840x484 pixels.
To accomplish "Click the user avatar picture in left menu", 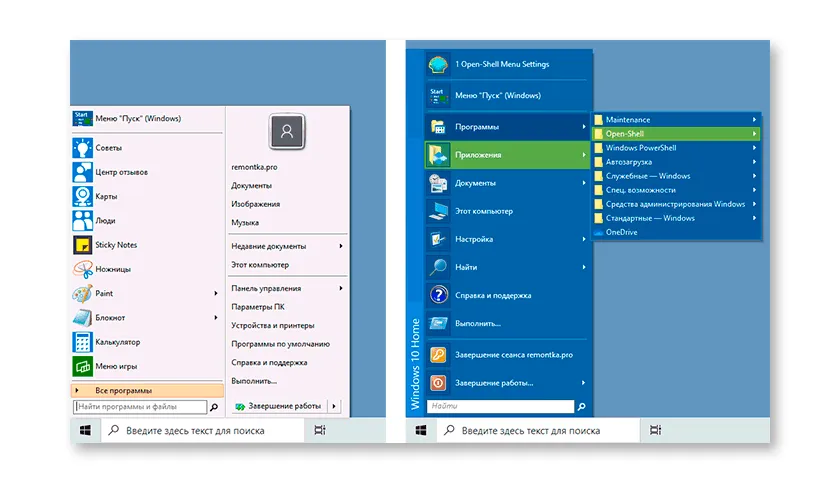I will coord(287,131).
